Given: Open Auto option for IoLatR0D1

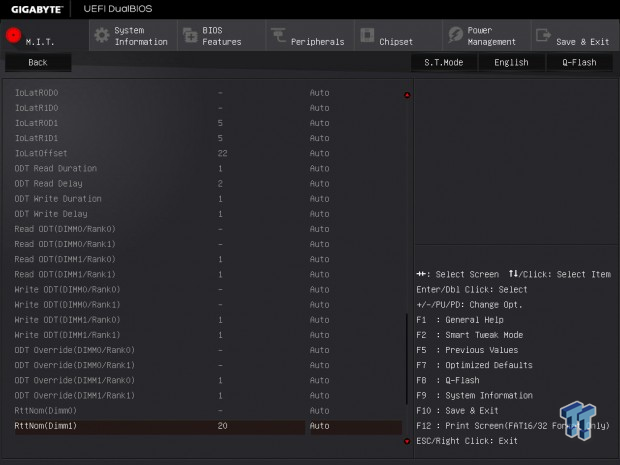Looking at the screenshot, I should click(319, 123).
